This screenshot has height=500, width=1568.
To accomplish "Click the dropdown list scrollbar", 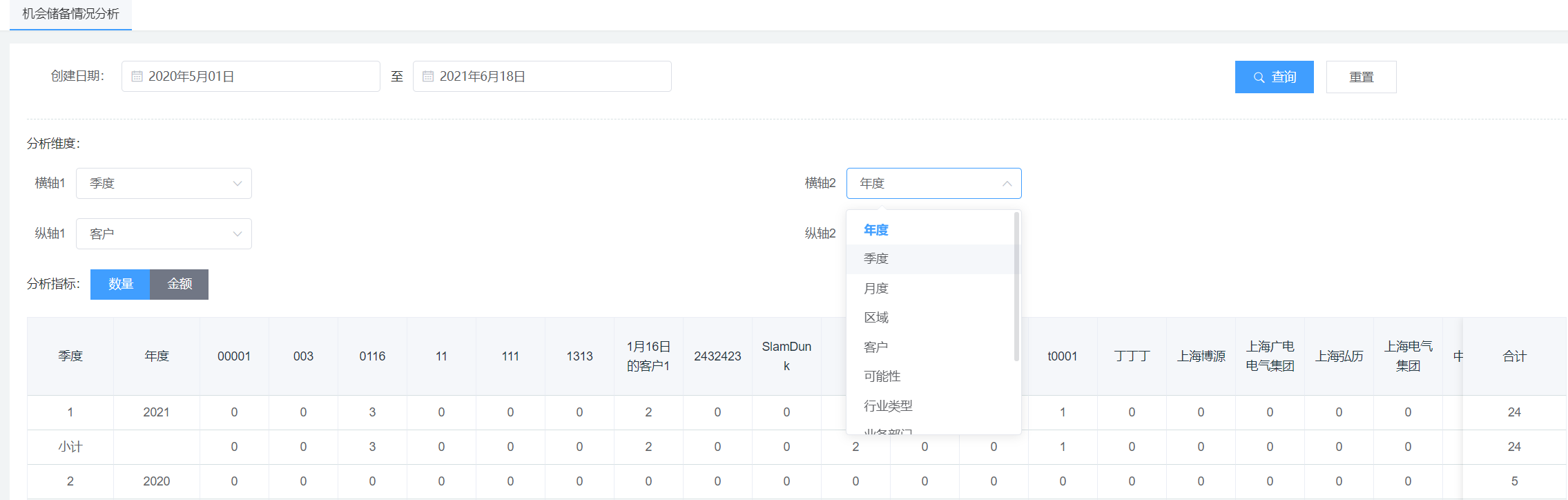I will [1016, 287].
